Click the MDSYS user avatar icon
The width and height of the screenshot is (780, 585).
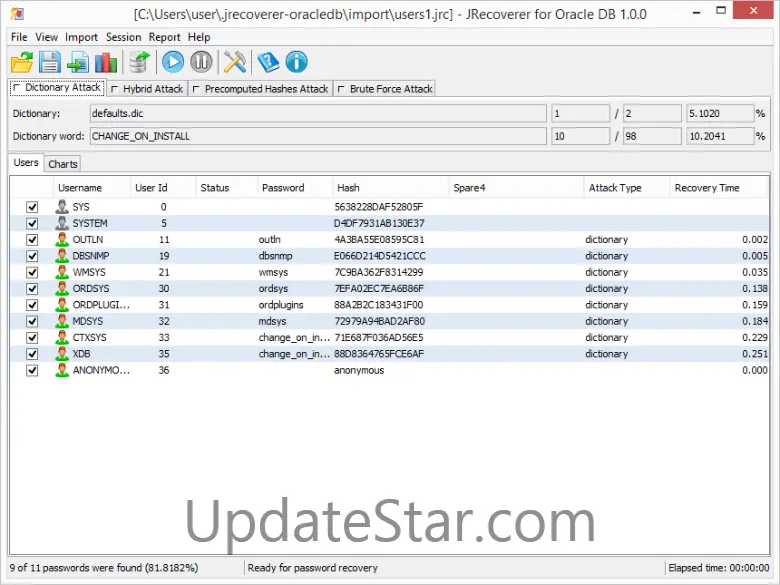(x=62, y=321)
